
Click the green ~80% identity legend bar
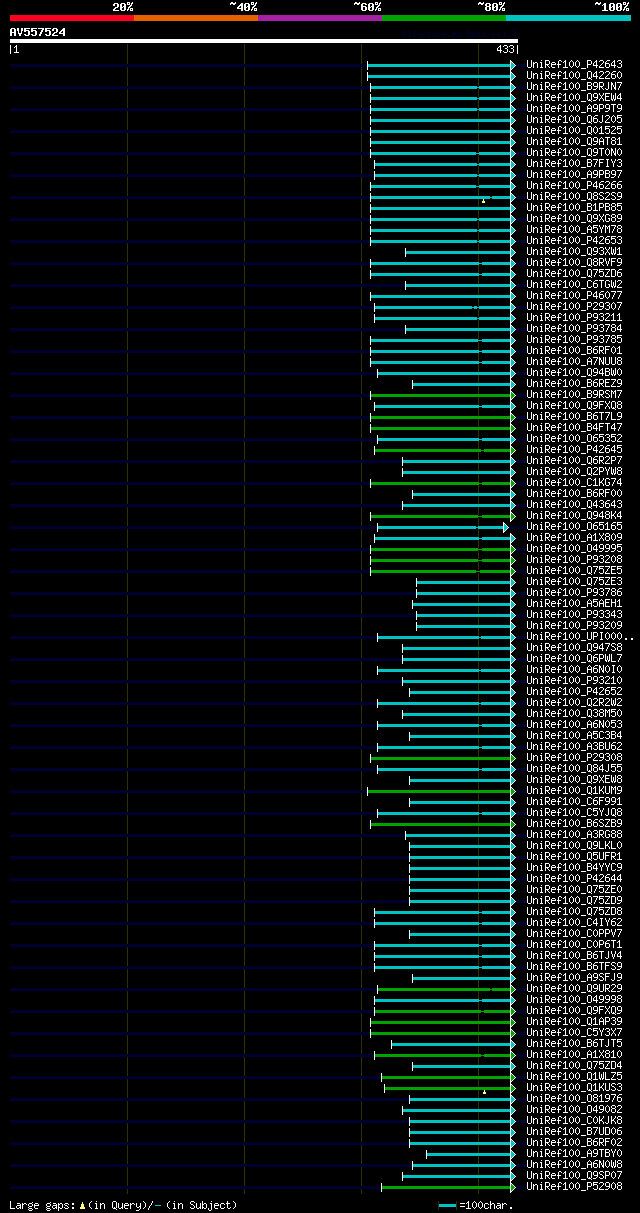pos(444,18)
